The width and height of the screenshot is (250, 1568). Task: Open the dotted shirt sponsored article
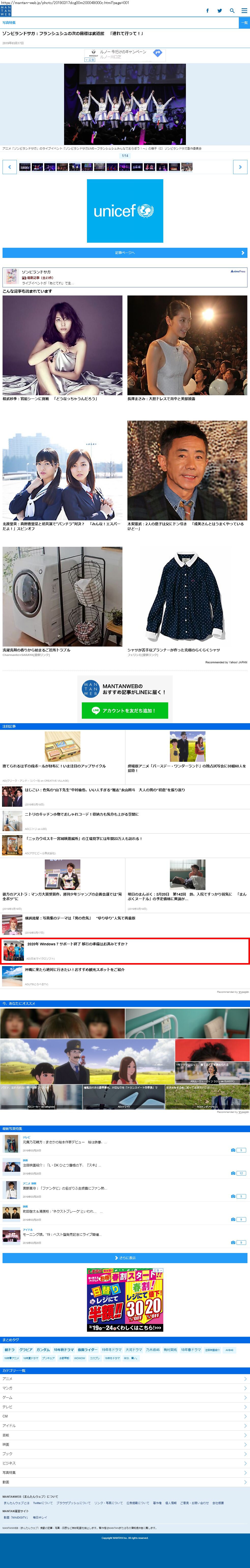click(187, 597)
